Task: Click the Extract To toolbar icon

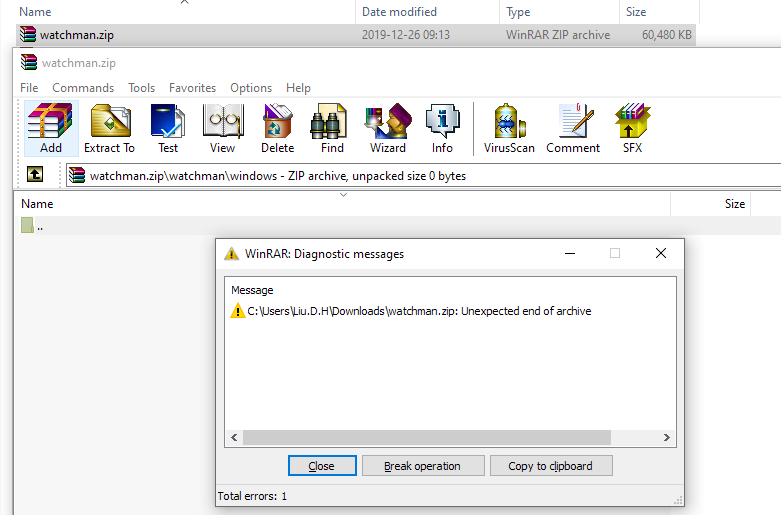Action: pos(110,129)
